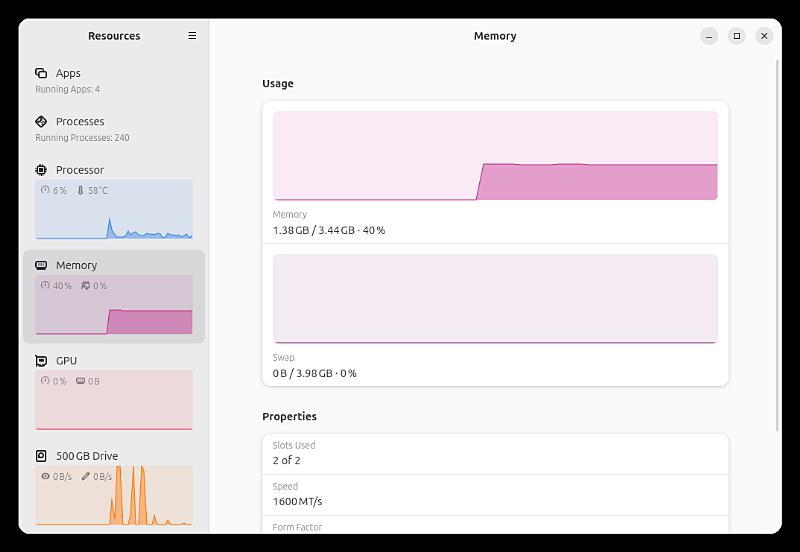Click the memory usage gauge icon at 40%
800x552 pixels.
(x=45, y=286)
